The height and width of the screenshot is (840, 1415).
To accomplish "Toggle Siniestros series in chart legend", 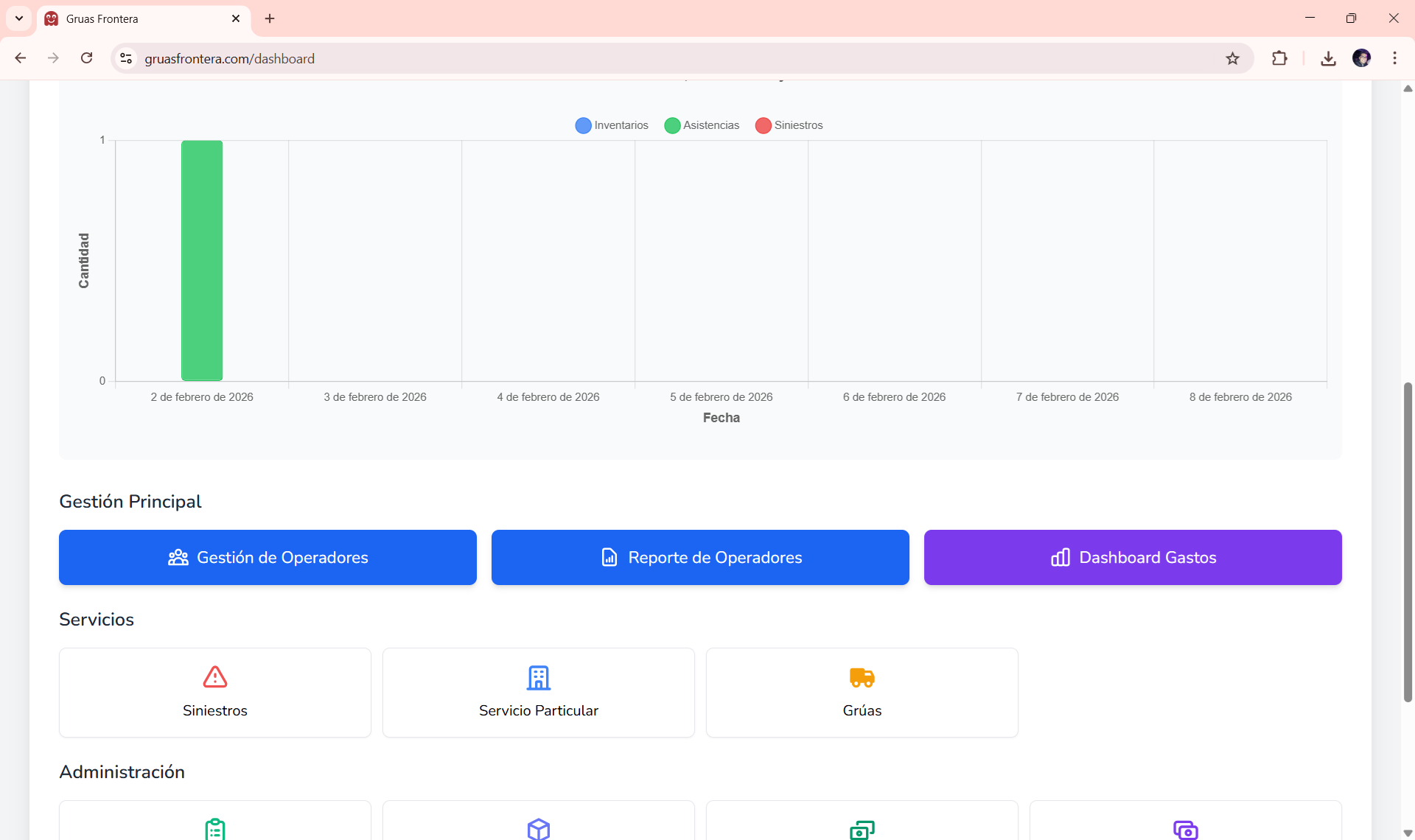I will [x=789, y=125].
